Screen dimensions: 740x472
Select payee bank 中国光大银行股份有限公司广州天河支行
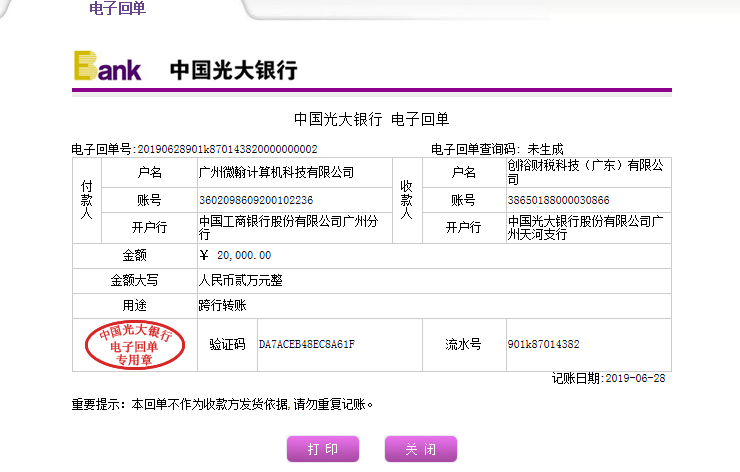click(586, 228)
